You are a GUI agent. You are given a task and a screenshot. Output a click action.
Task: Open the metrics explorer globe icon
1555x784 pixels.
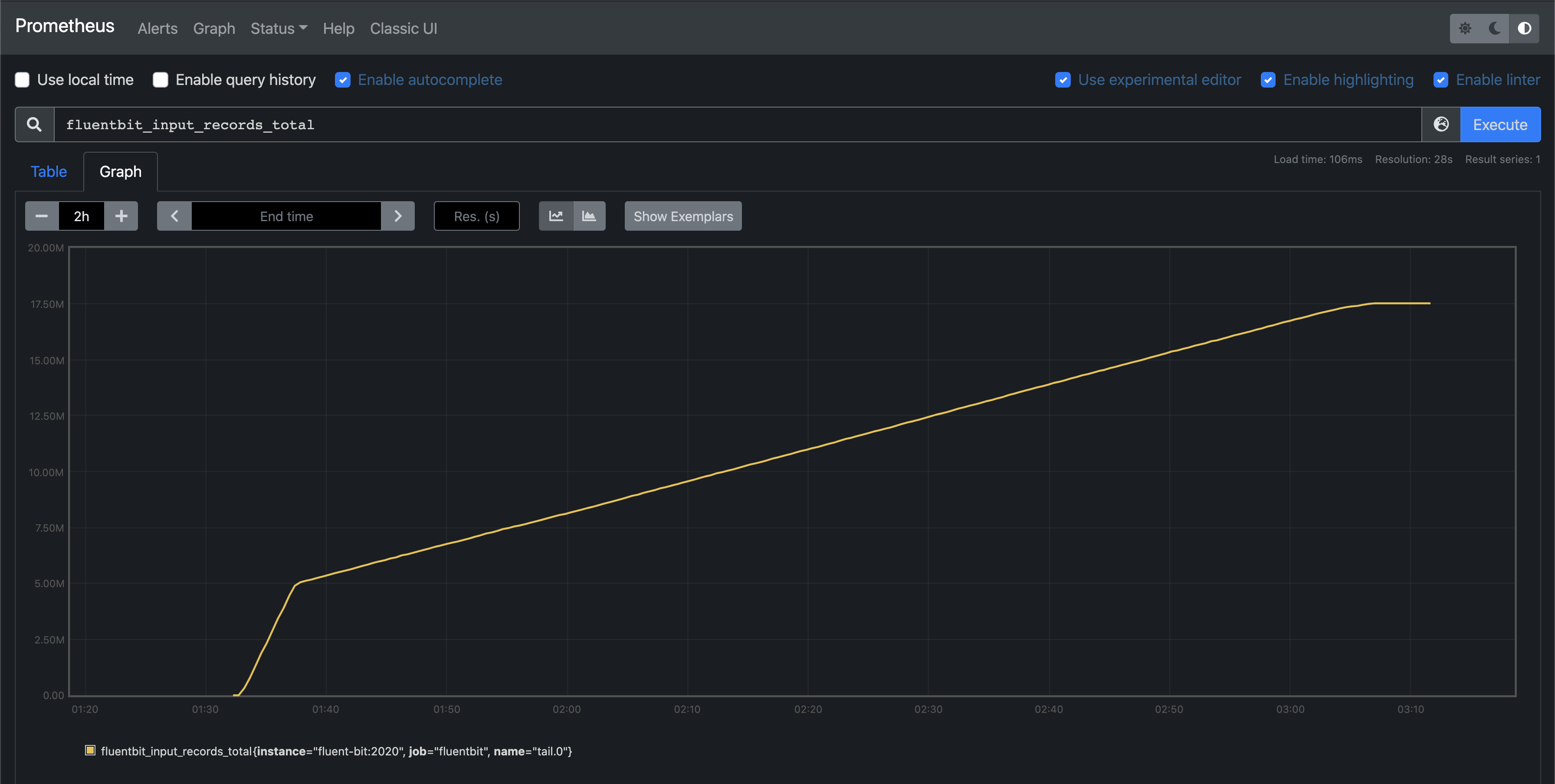pos(1441,124)
